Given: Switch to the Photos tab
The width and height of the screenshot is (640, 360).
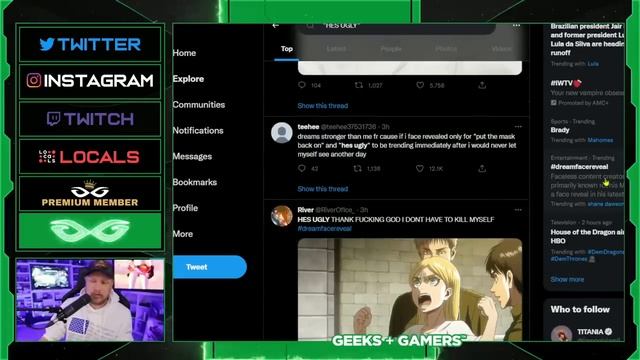Looking at the screenshot, I should [x=446, y=49].
